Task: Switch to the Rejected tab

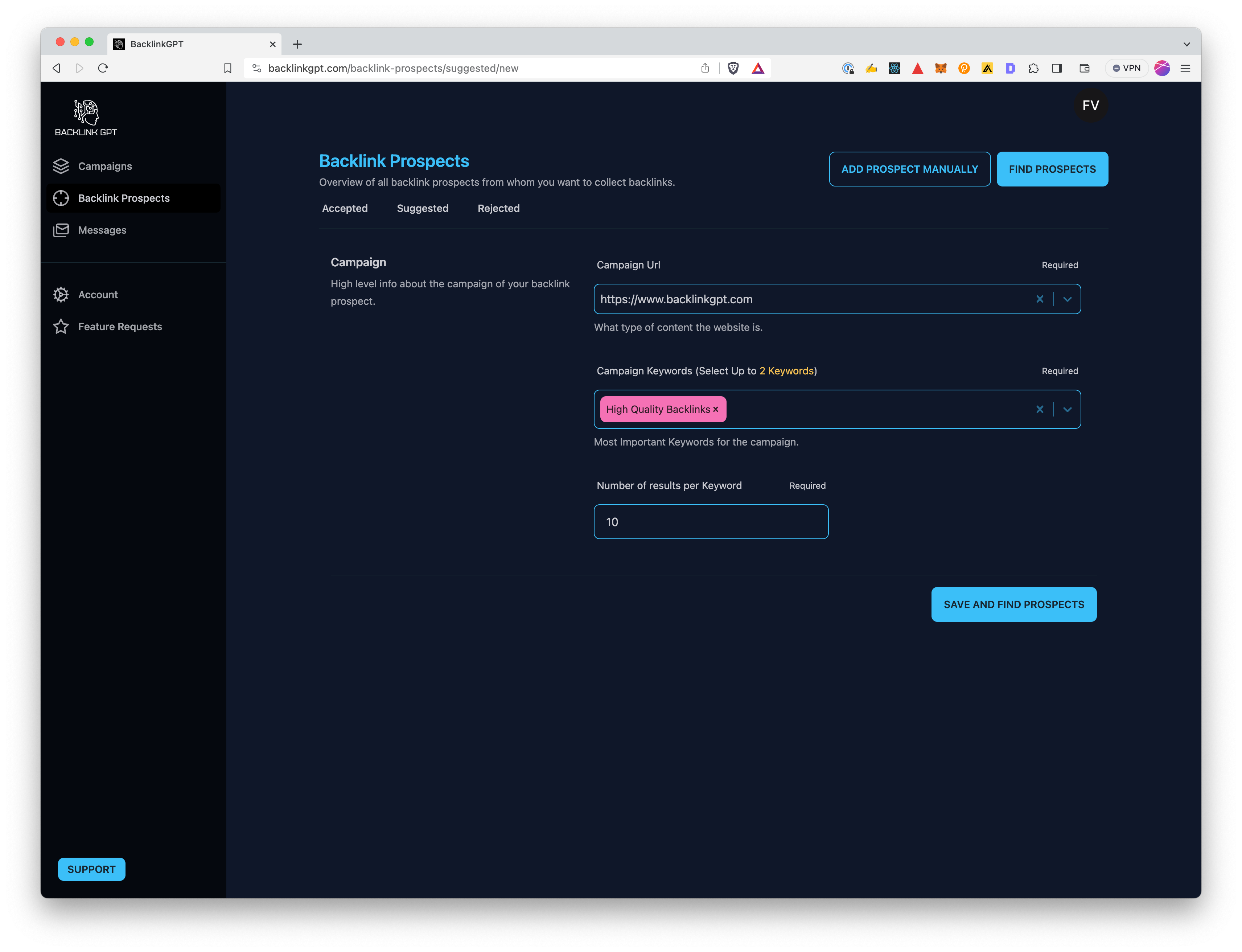Action: pyautogui.click(x=498, y=208)
